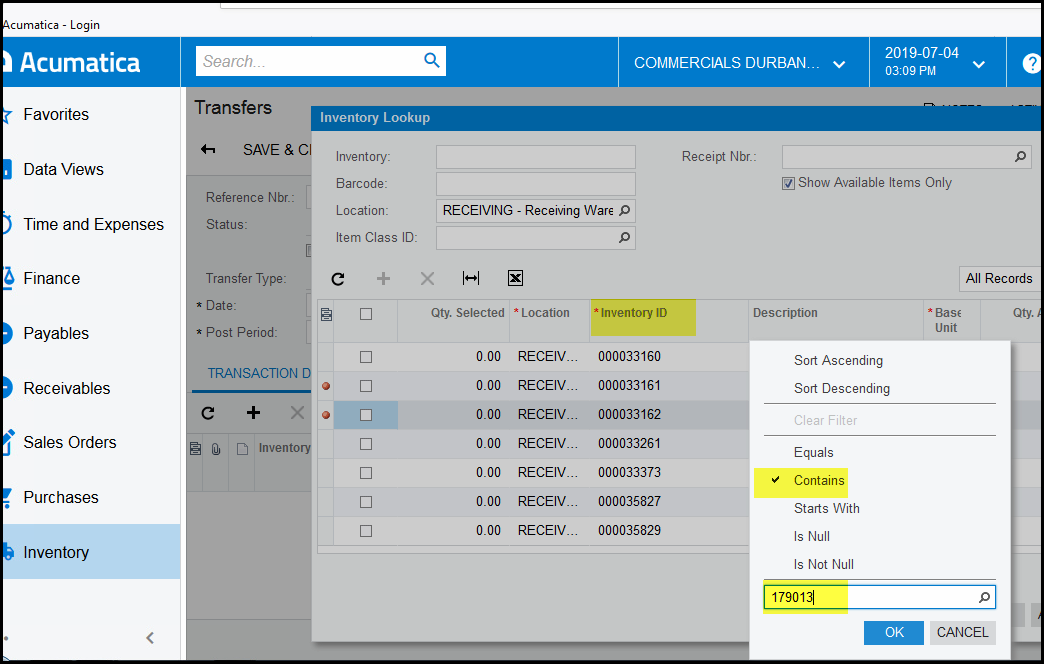The width and height of the screenshot is (1044, 664).
Task: Click the Location field lookup magnifier
Action: pos(624,211)
